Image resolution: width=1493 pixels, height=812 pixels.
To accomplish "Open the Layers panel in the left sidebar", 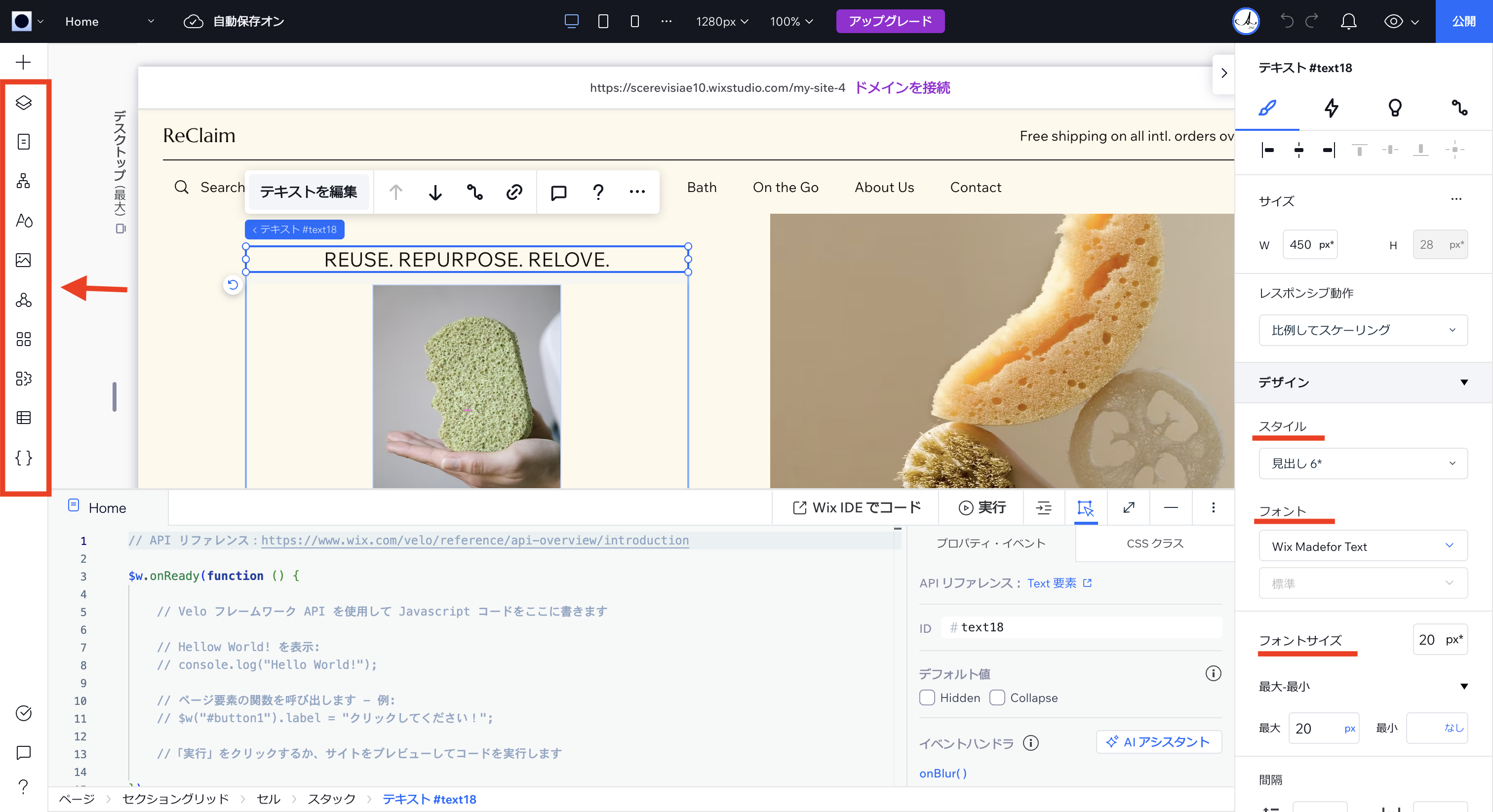I will [x=23, y=103].
